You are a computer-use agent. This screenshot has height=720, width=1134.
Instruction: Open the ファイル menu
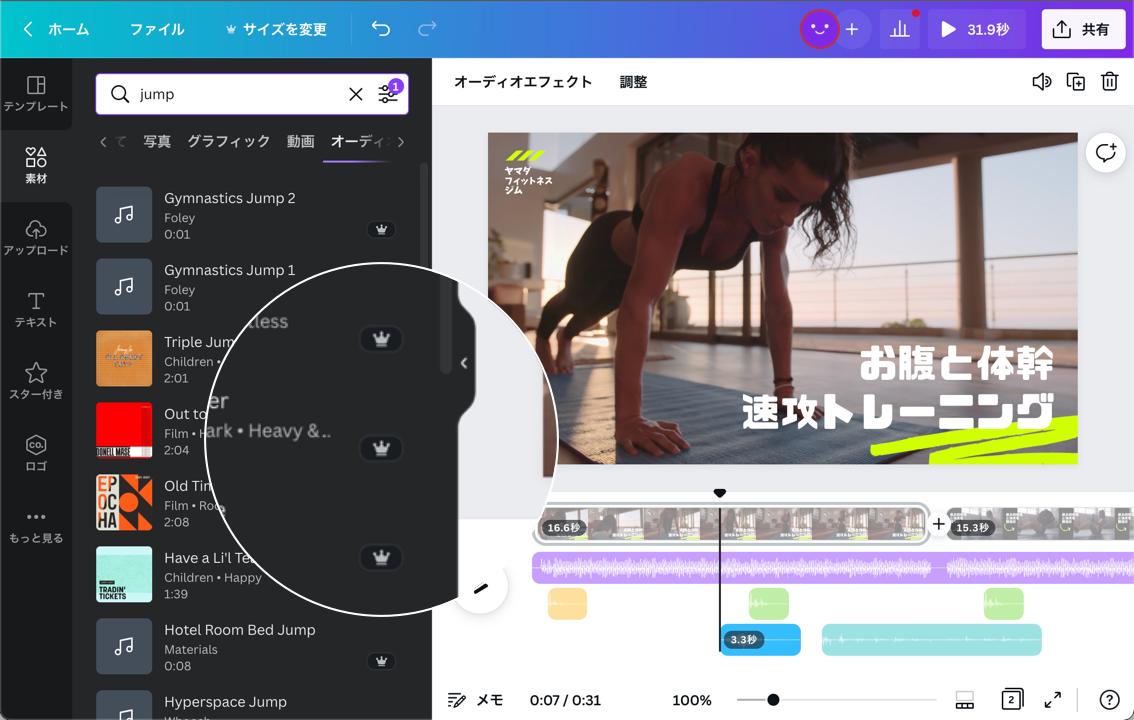point(157,29)
